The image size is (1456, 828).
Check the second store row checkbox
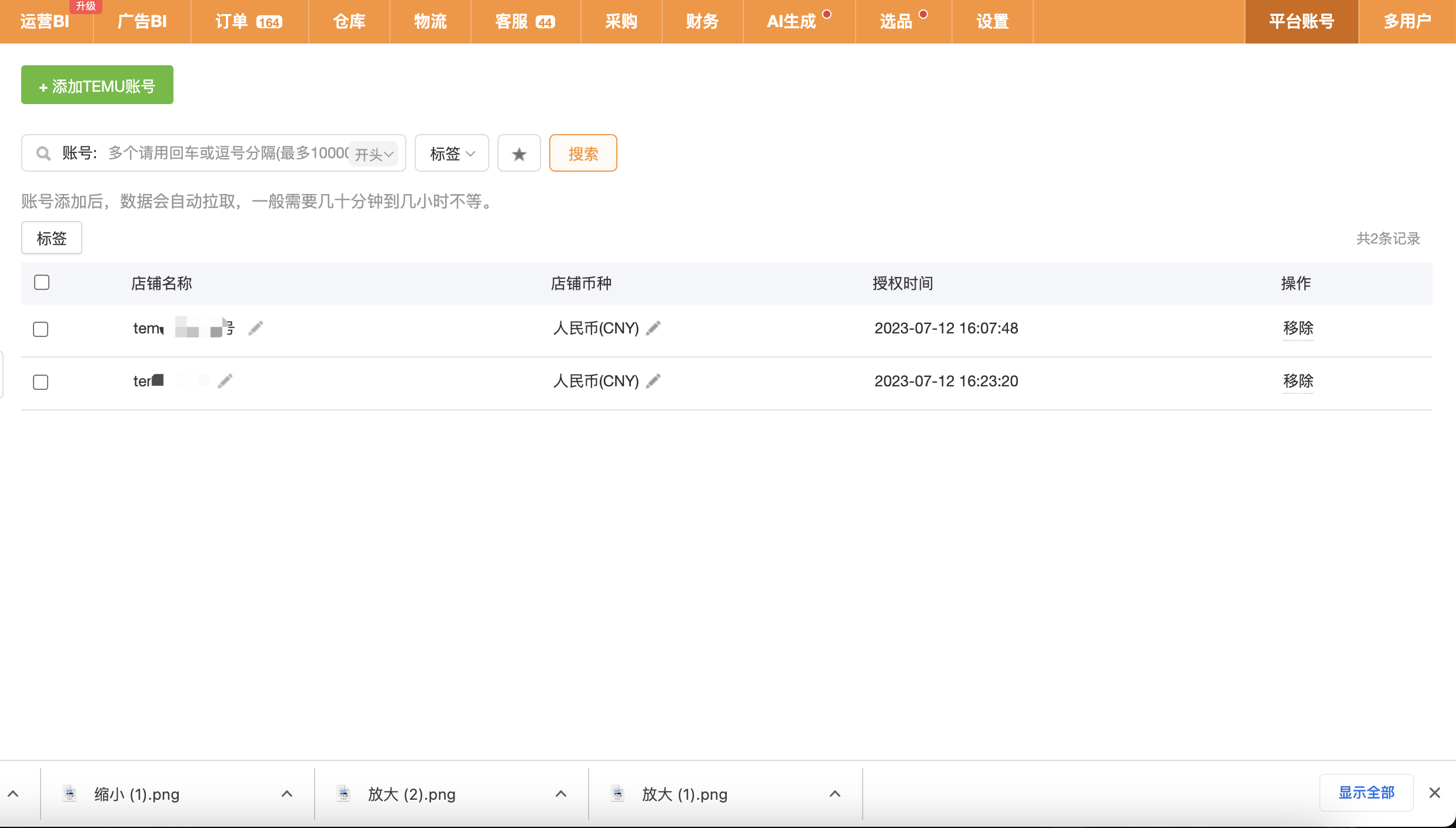pos(41,382)
